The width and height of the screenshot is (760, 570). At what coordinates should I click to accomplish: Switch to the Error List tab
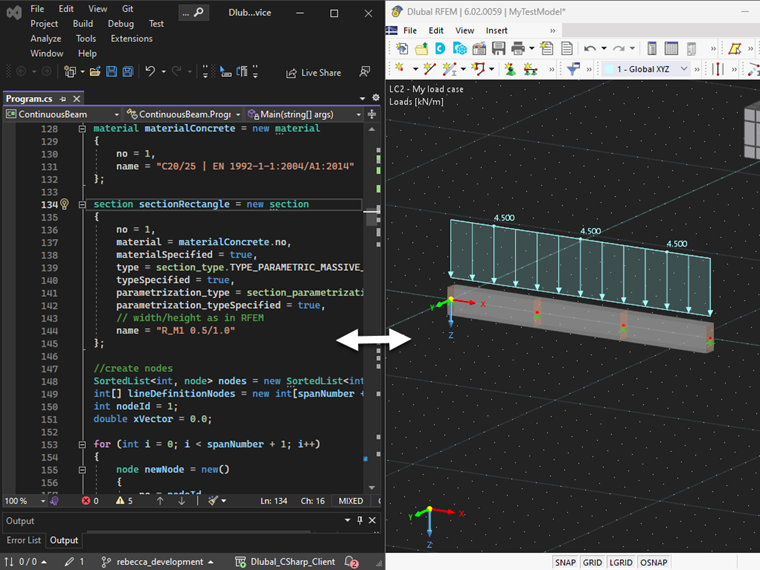click(x=24, y=541)
